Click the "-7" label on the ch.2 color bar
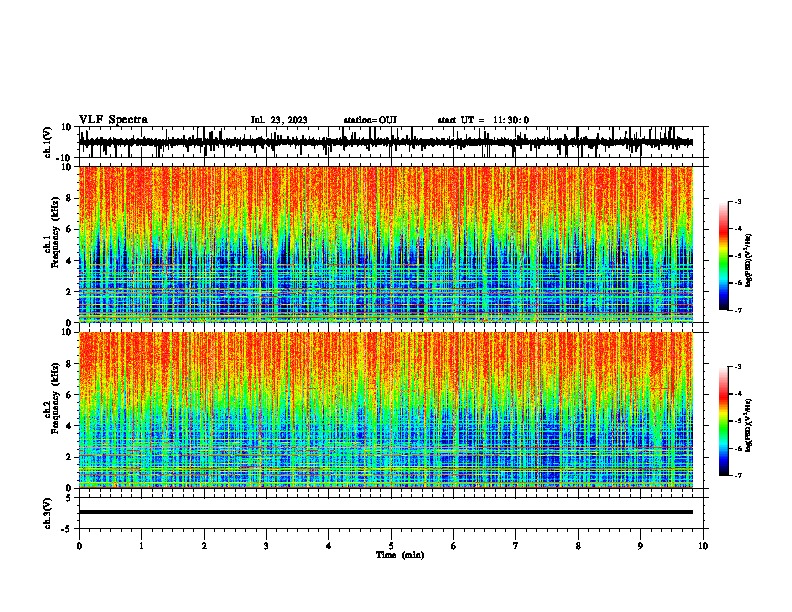The width and height of the screenshot is (792, 612). [737, 475]
